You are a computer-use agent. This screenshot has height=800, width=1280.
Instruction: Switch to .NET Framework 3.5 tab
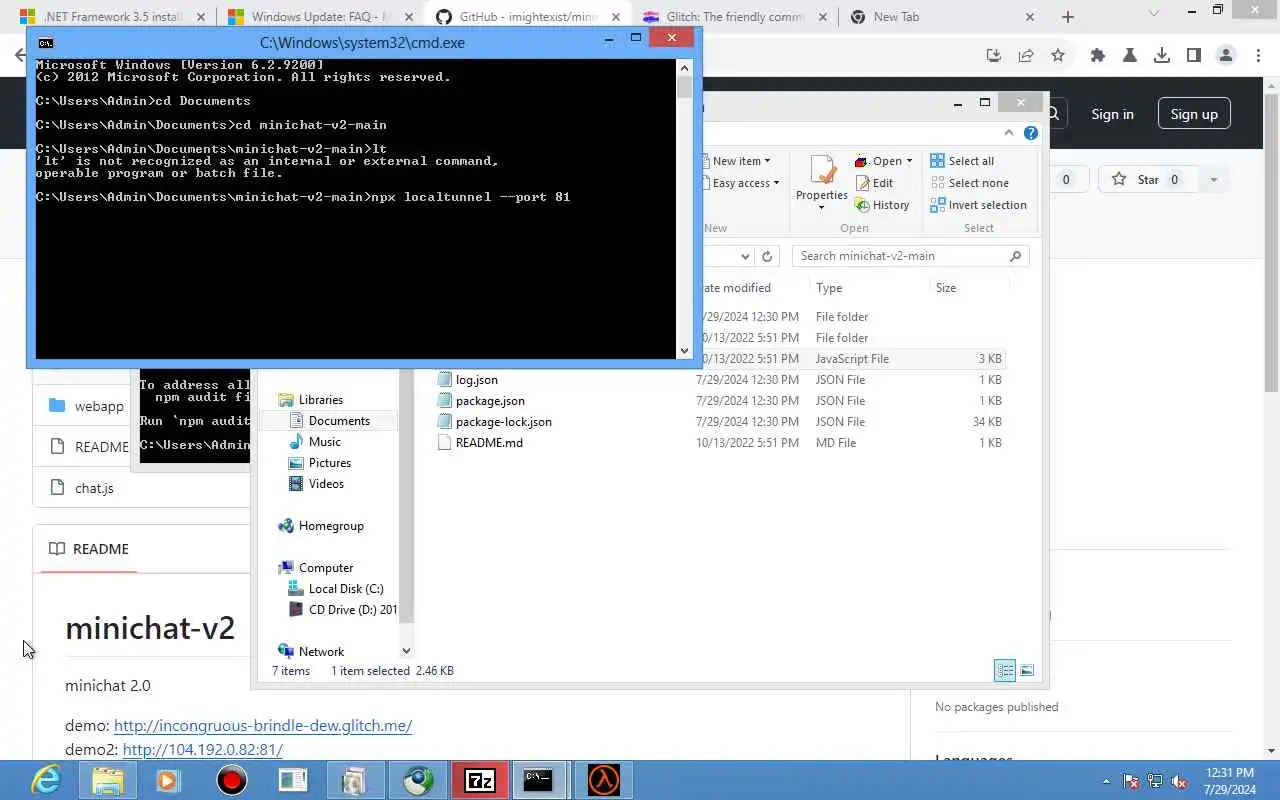111,17
